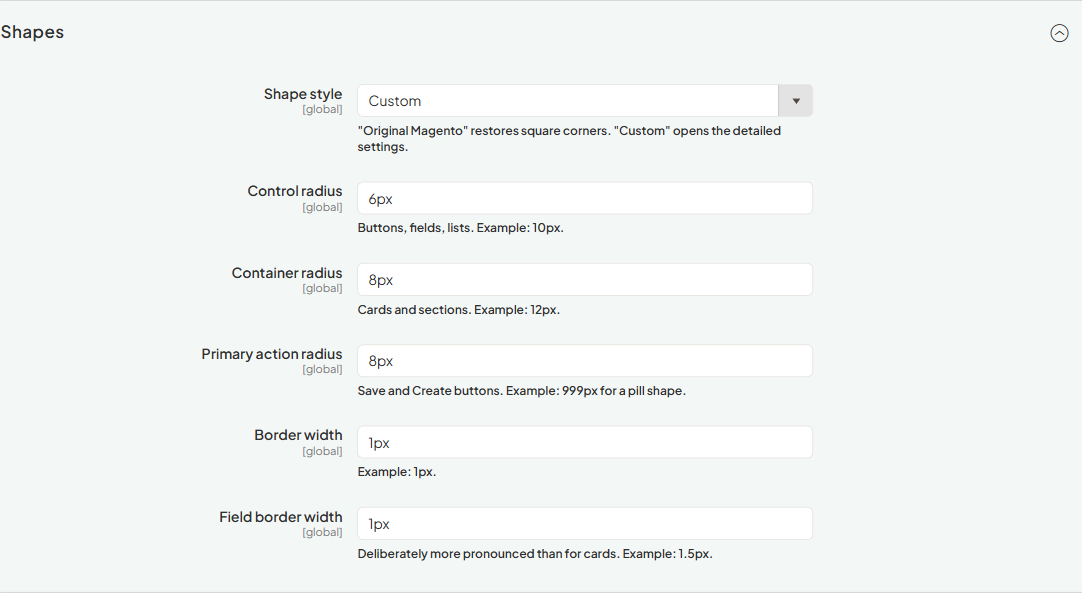Focus the Container radius field

click(584, 280)
